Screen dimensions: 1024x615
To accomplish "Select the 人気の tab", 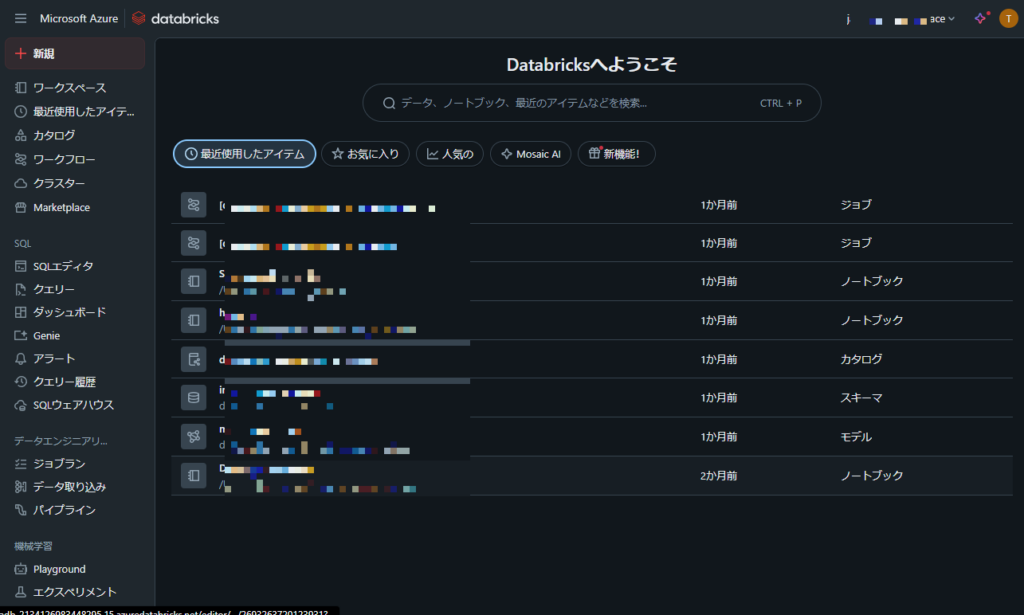I will pyautogui.click(x=450, y=154).
